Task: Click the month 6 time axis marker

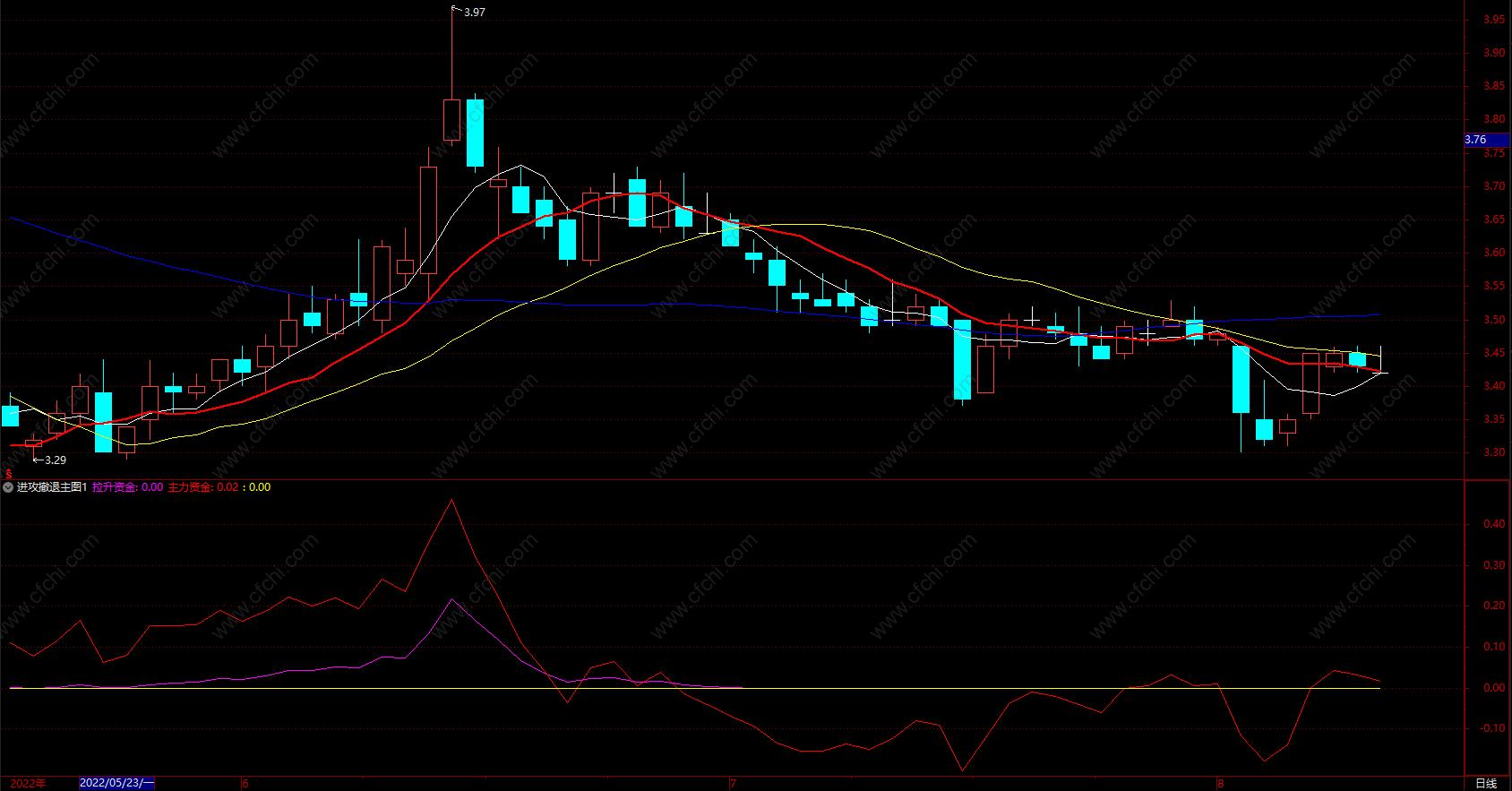Action: pos(245,784)
